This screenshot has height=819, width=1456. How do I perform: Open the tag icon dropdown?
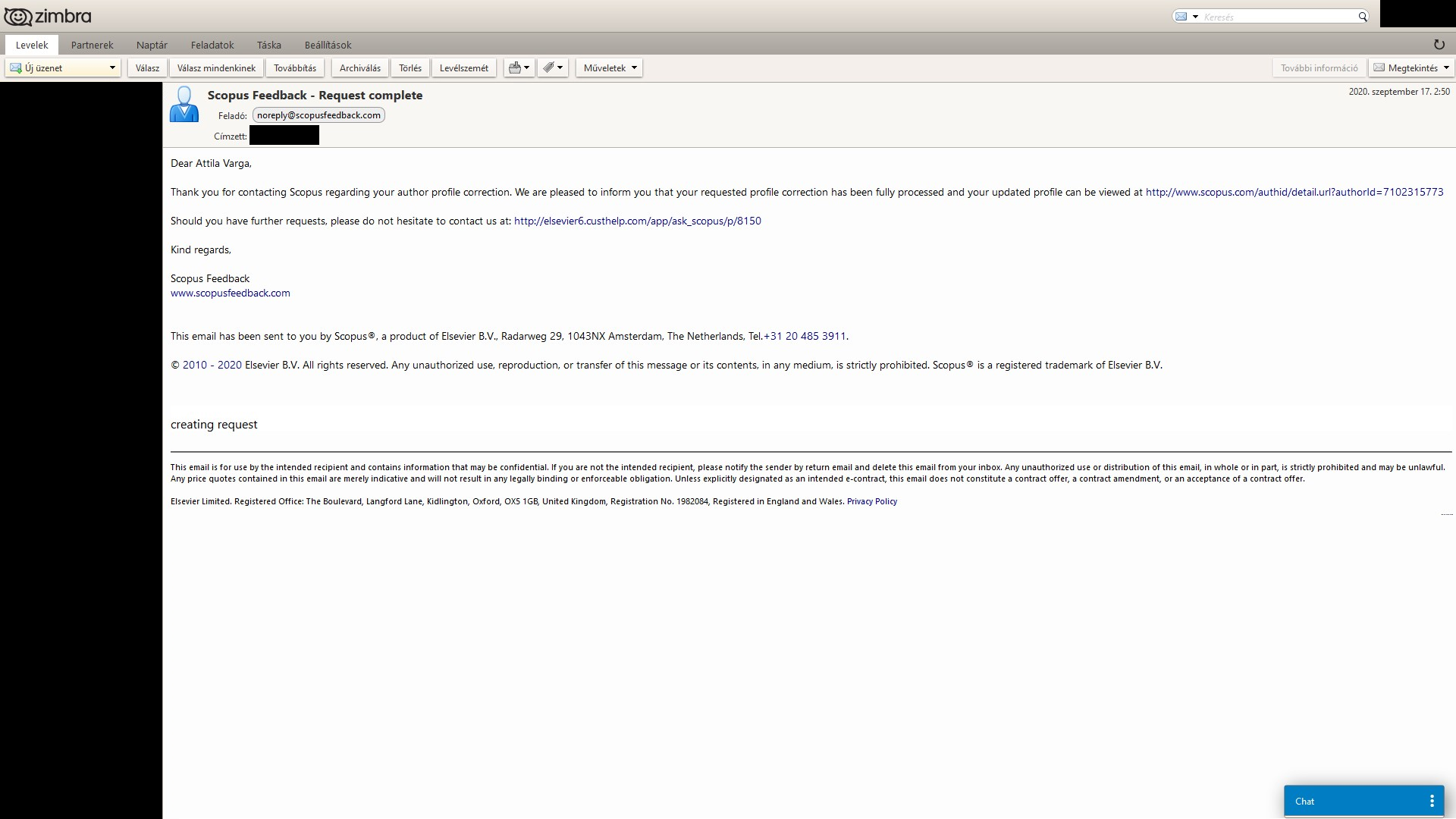[x=553, y=67]
